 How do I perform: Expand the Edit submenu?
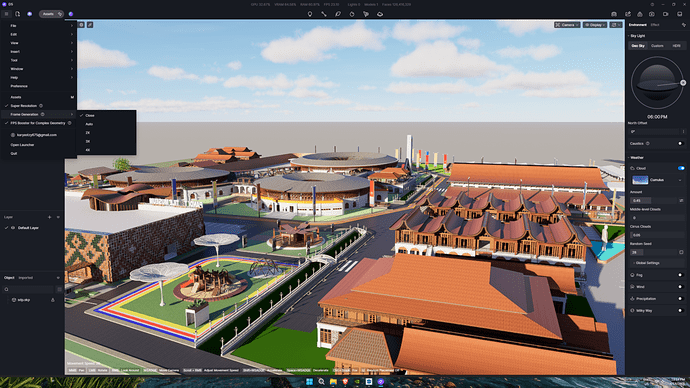pyautogui.click(x=39, y=34)
